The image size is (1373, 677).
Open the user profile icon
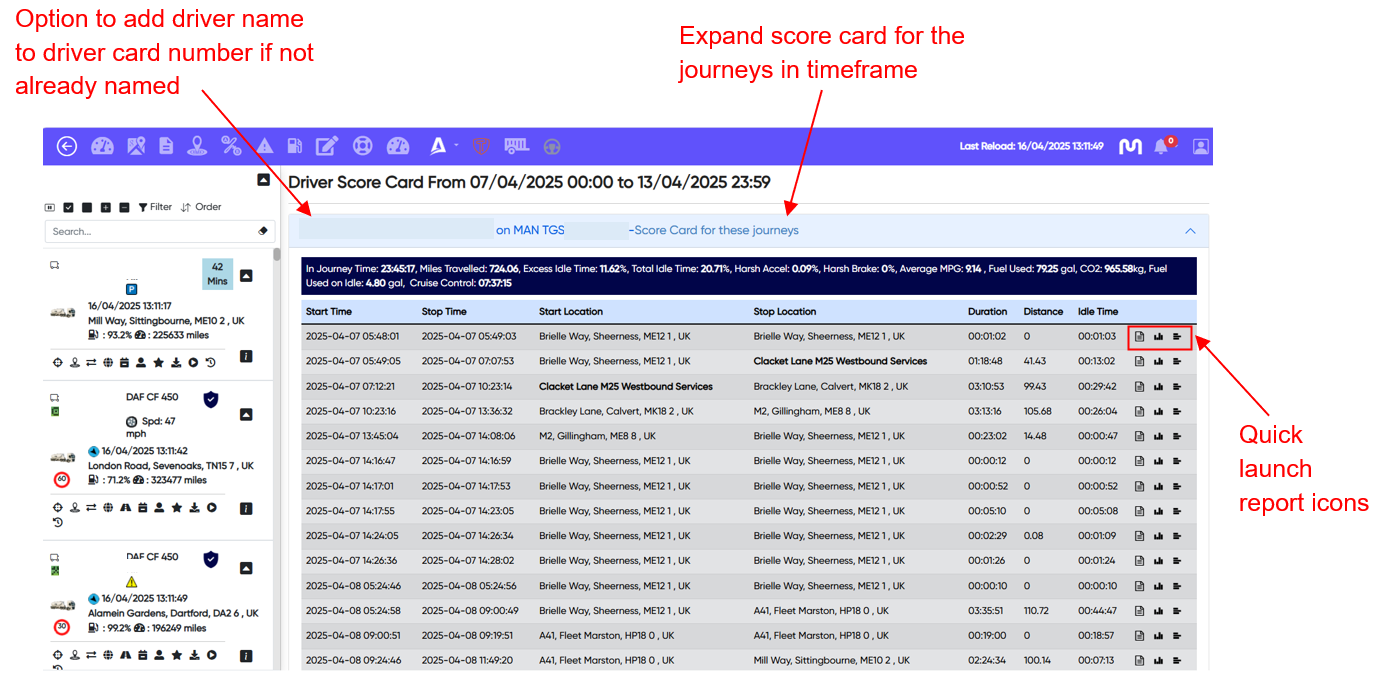click(x=1201, y=146)
